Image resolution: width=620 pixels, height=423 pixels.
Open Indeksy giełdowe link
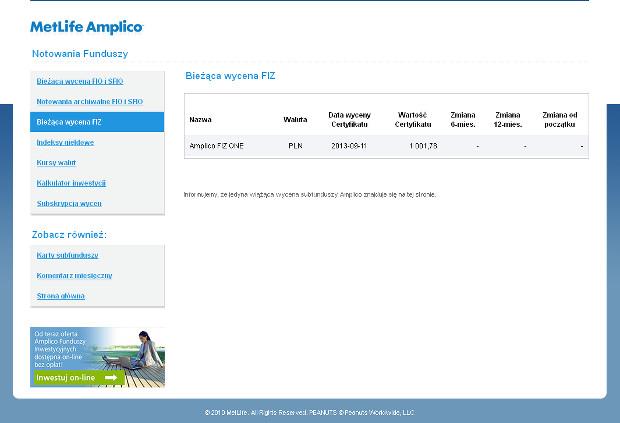pyautogui.click(x=65, y=142)
